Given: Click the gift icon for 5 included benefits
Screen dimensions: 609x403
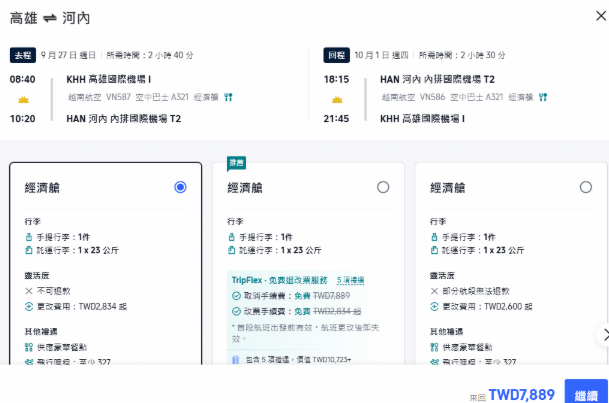Looking at the screenshot, I should coord(235,360).
